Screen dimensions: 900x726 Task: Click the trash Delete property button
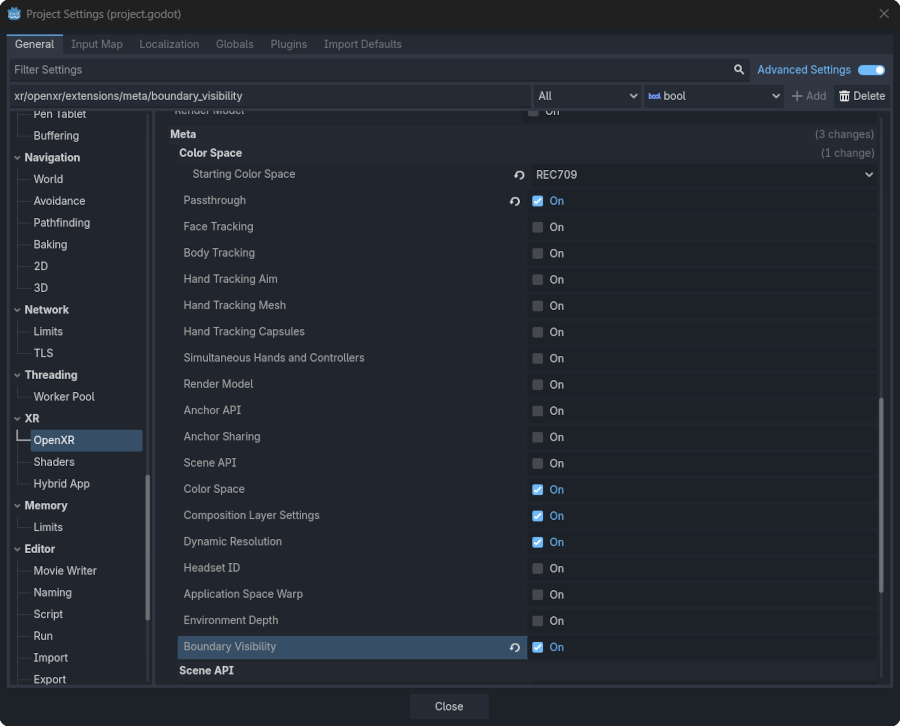pyautogui.click(x=861, y=96)
